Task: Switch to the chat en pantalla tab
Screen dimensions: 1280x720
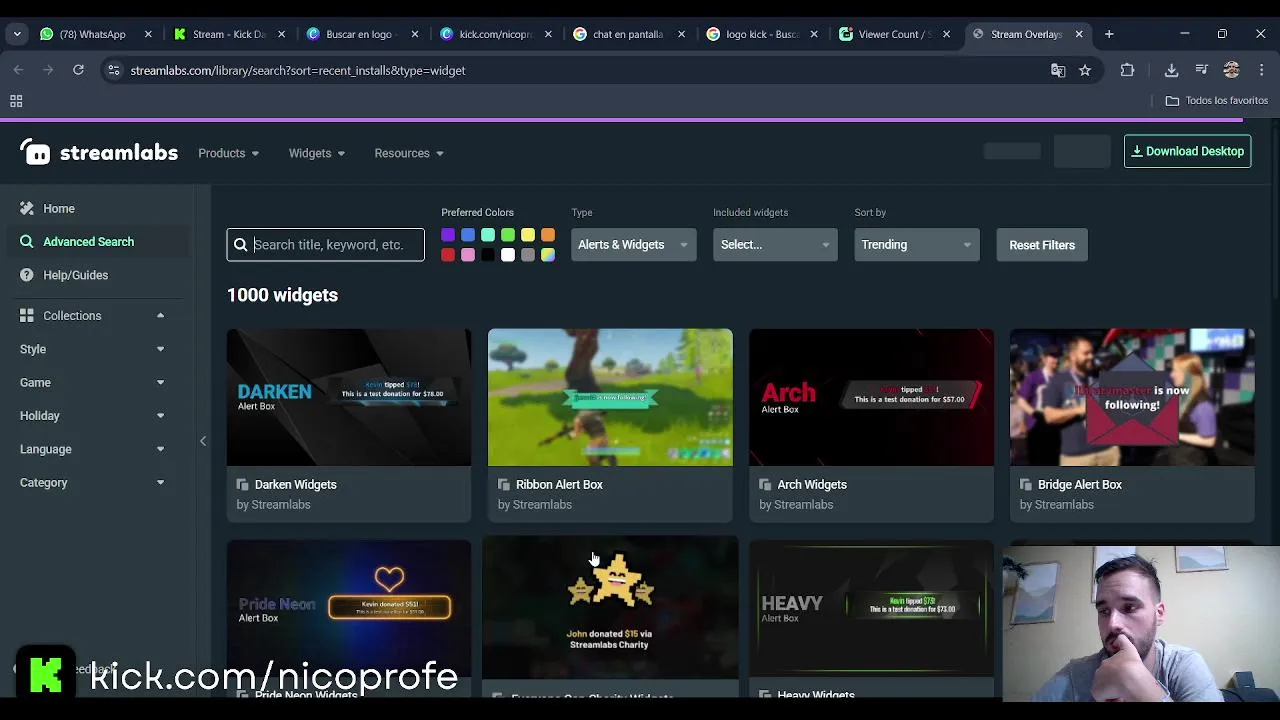Action: [x=628, y=34]
